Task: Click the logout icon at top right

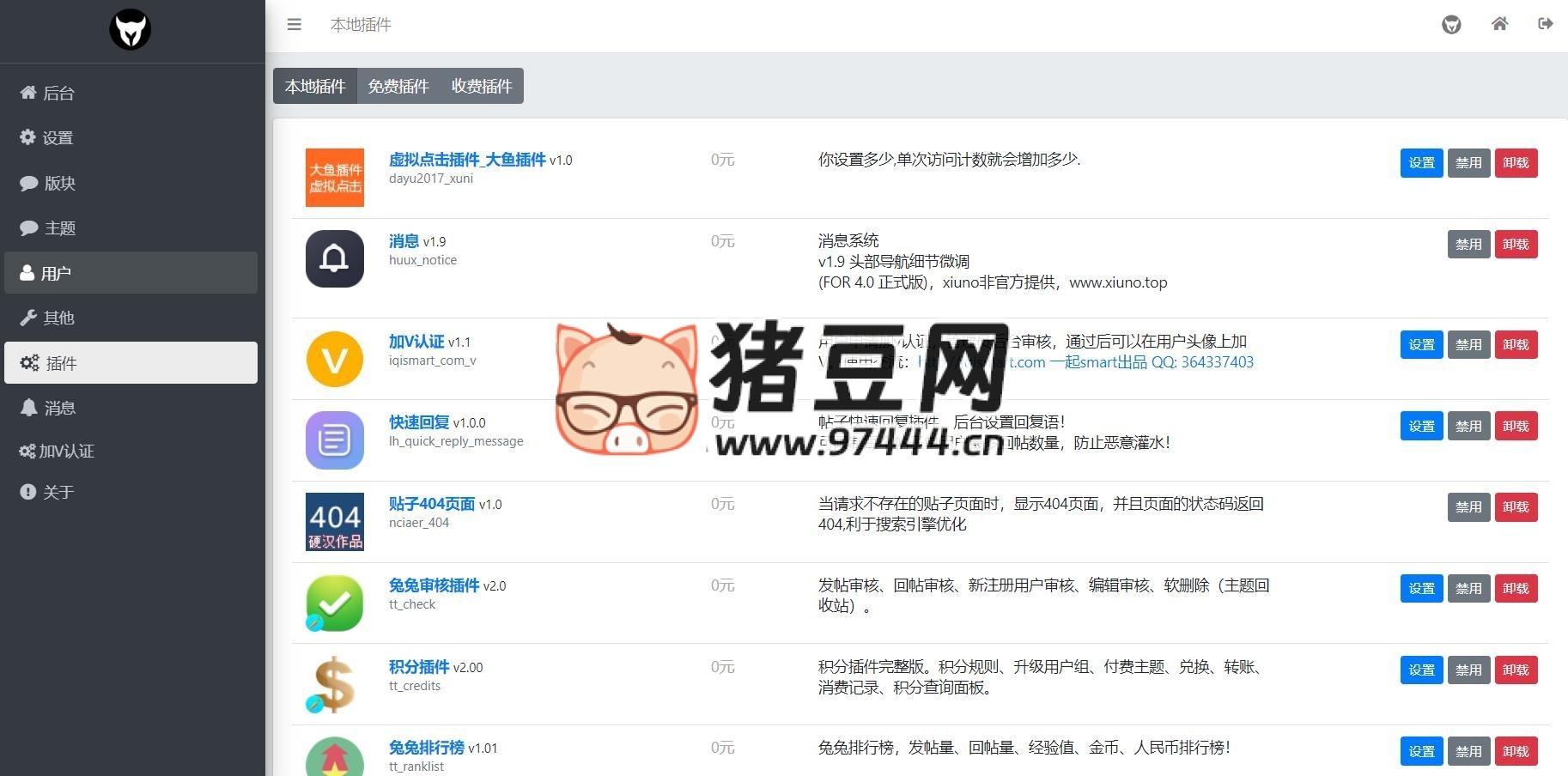Action: (x=1546, y=24)
